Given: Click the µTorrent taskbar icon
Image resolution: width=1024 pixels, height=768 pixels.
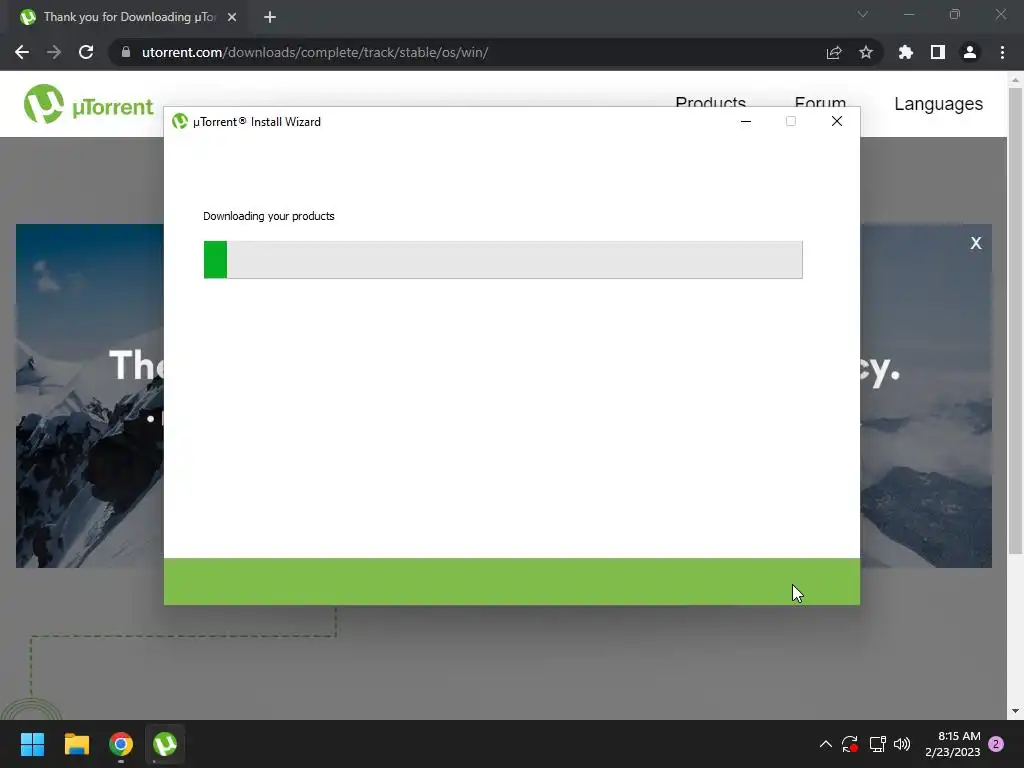Looking at the screenshot, I should [165, 744].
